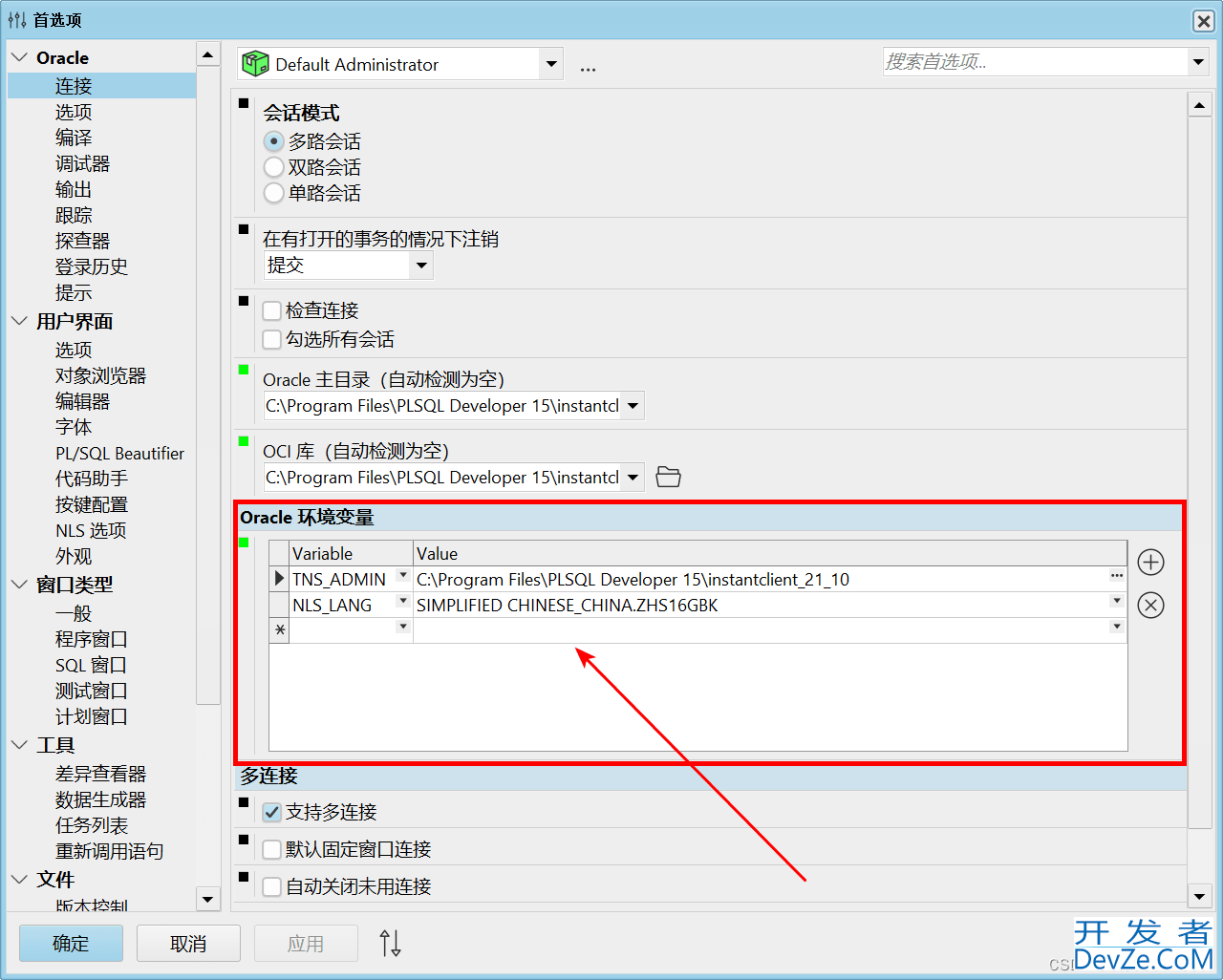Open the 数据生成器 preferences page
The width and height of the screenshot is (1223, 980).
(100, 799)
